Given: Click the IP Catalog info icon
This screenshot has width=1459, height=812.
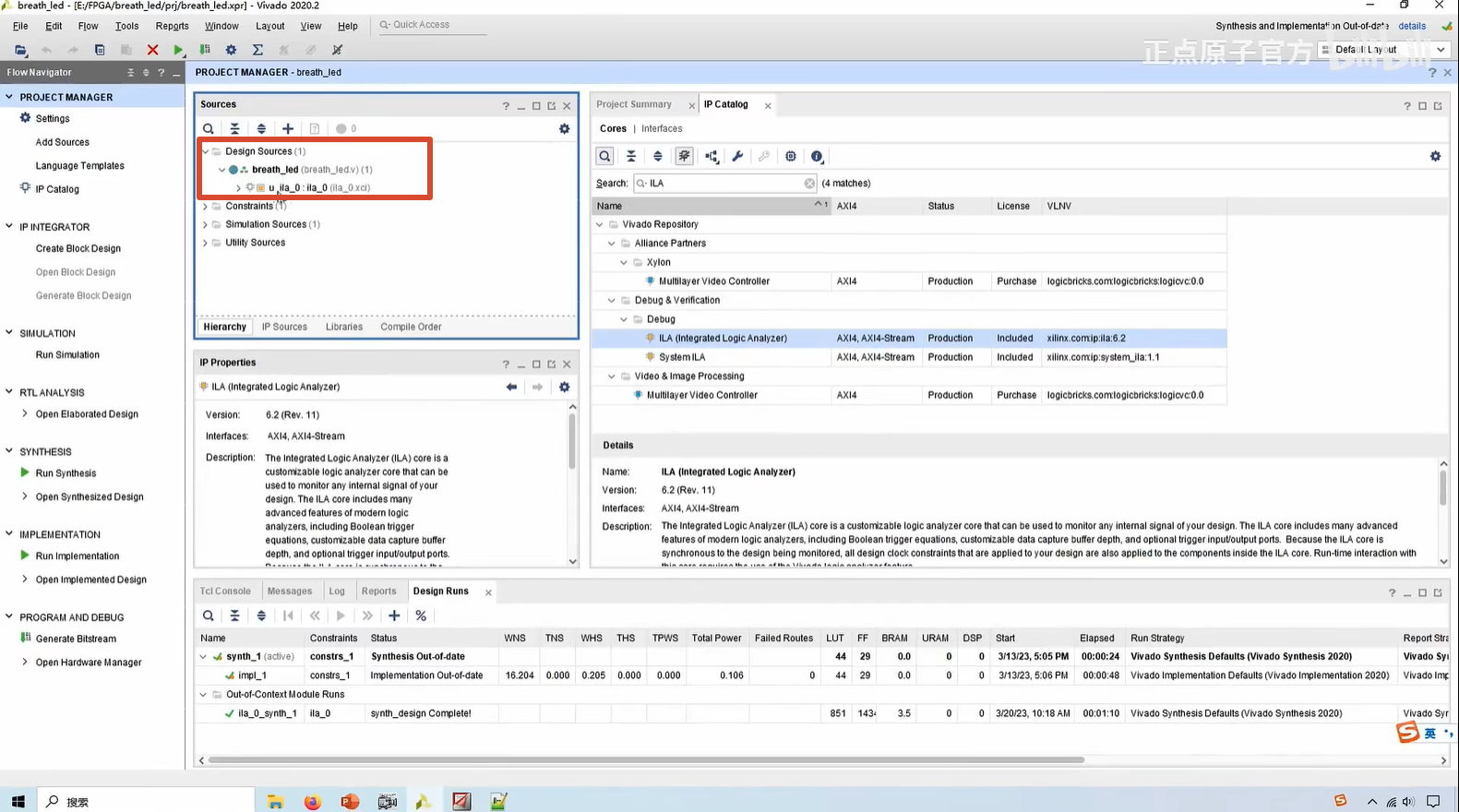Looking at the screenshot, I should point(817,157).
